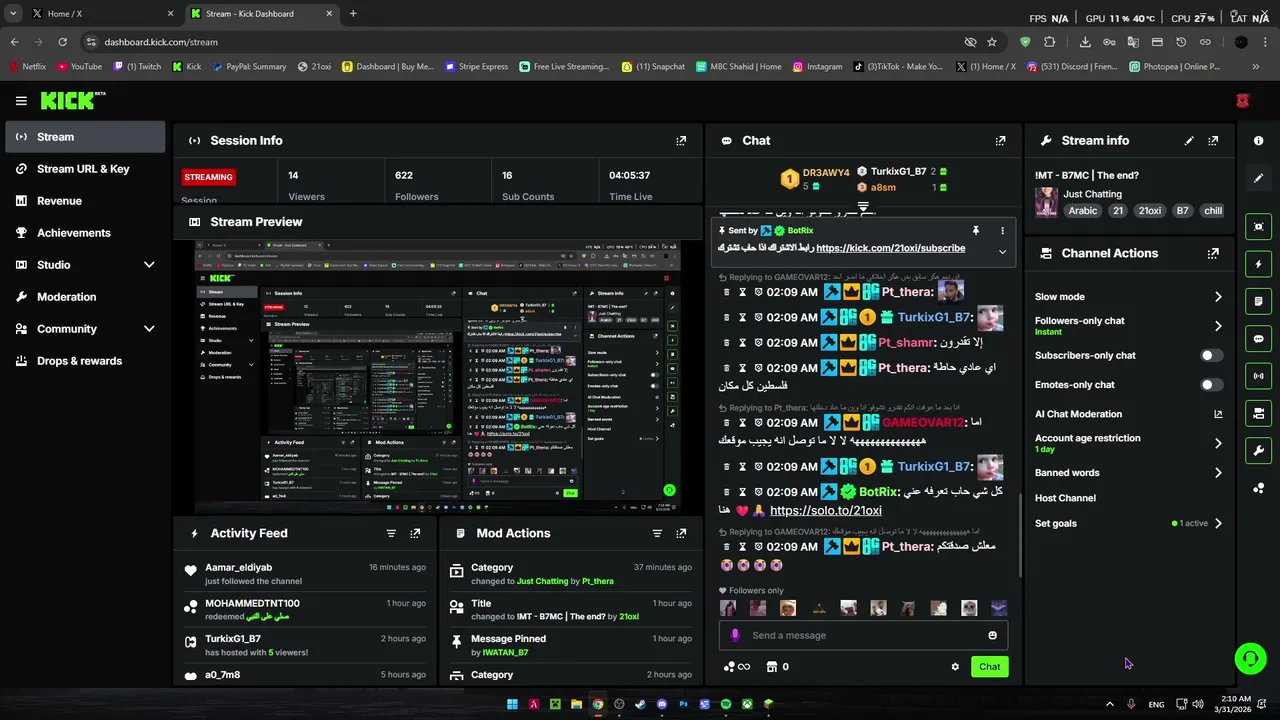Toggle the chat bubble rail icon
Viewport: 1280px width, 720px height.
1259,339
